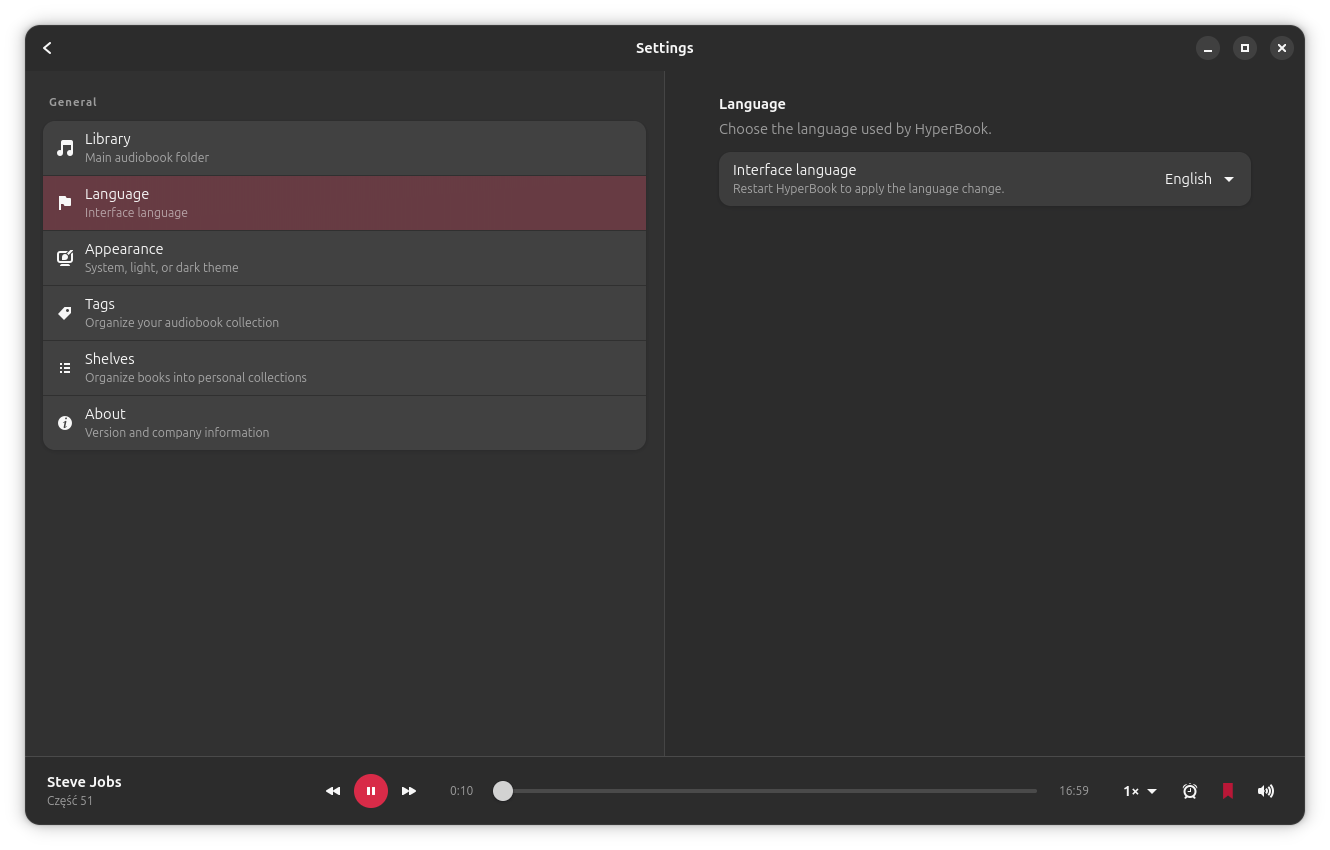This screenshot has width=1330, height=850.
Task: Click the Appearance display icon
Action: [65, 258]
